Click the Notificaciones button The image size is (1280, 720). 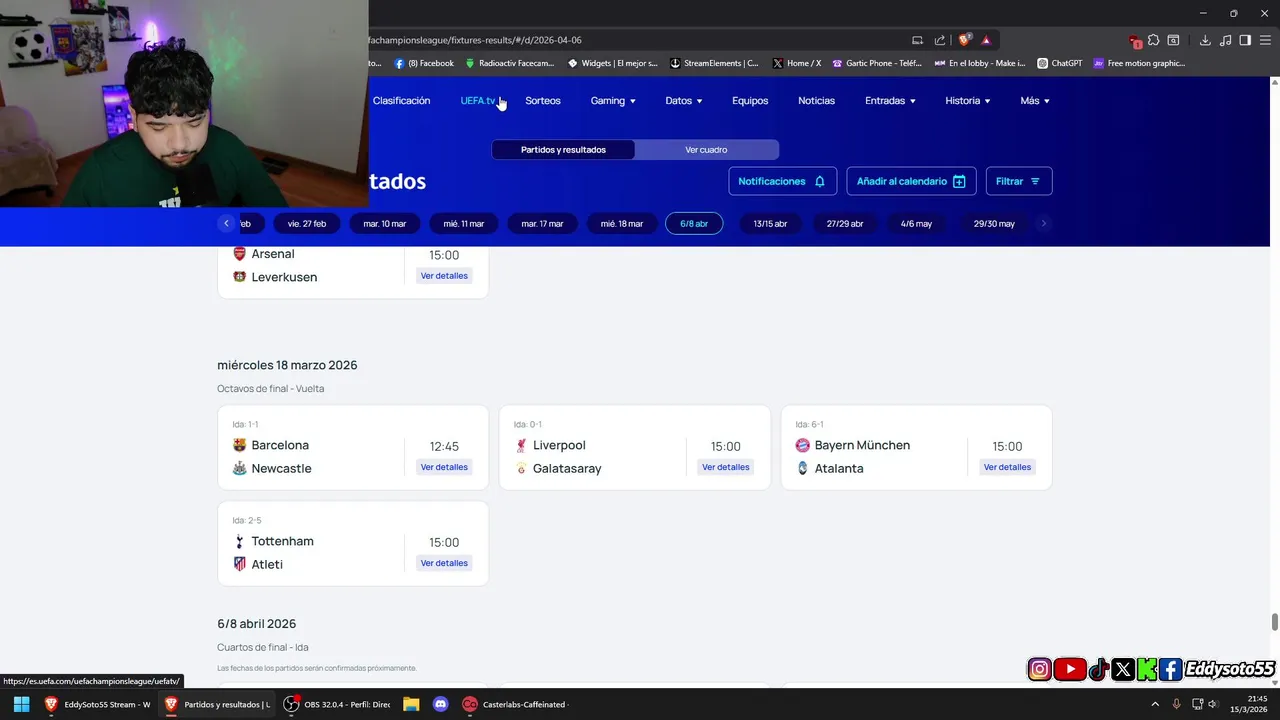pyautogui.click(x=782, y=181)
